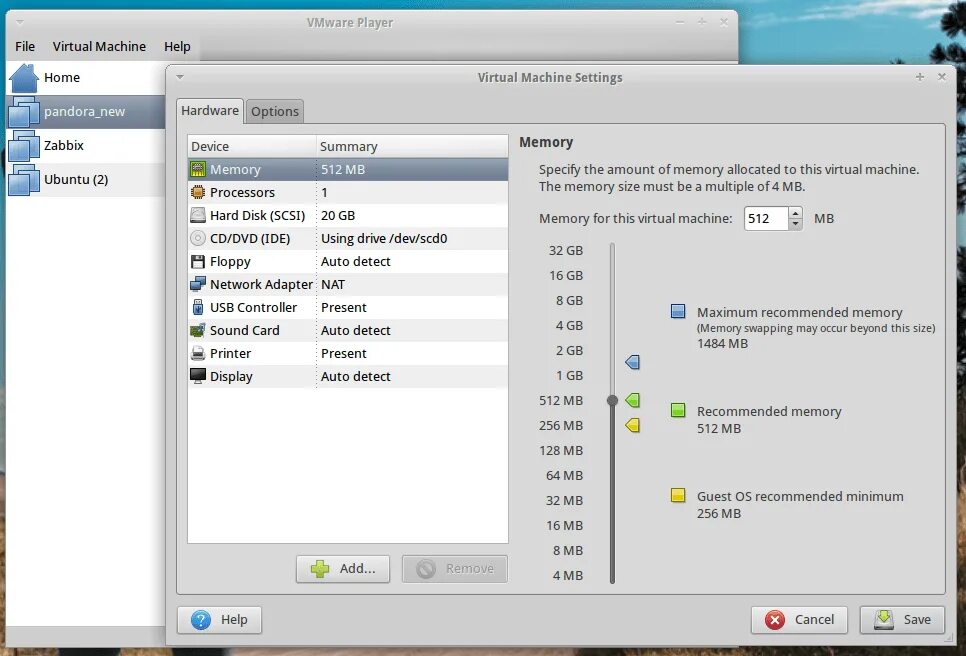Click the USB Controller icon
The width and height of the screenshot is (966, 656).
point(198,307)
